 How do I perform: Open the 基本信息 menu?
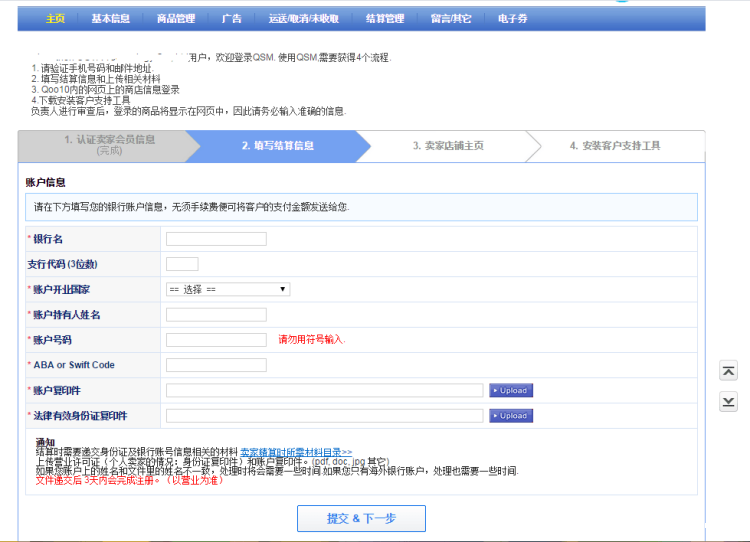110,18
